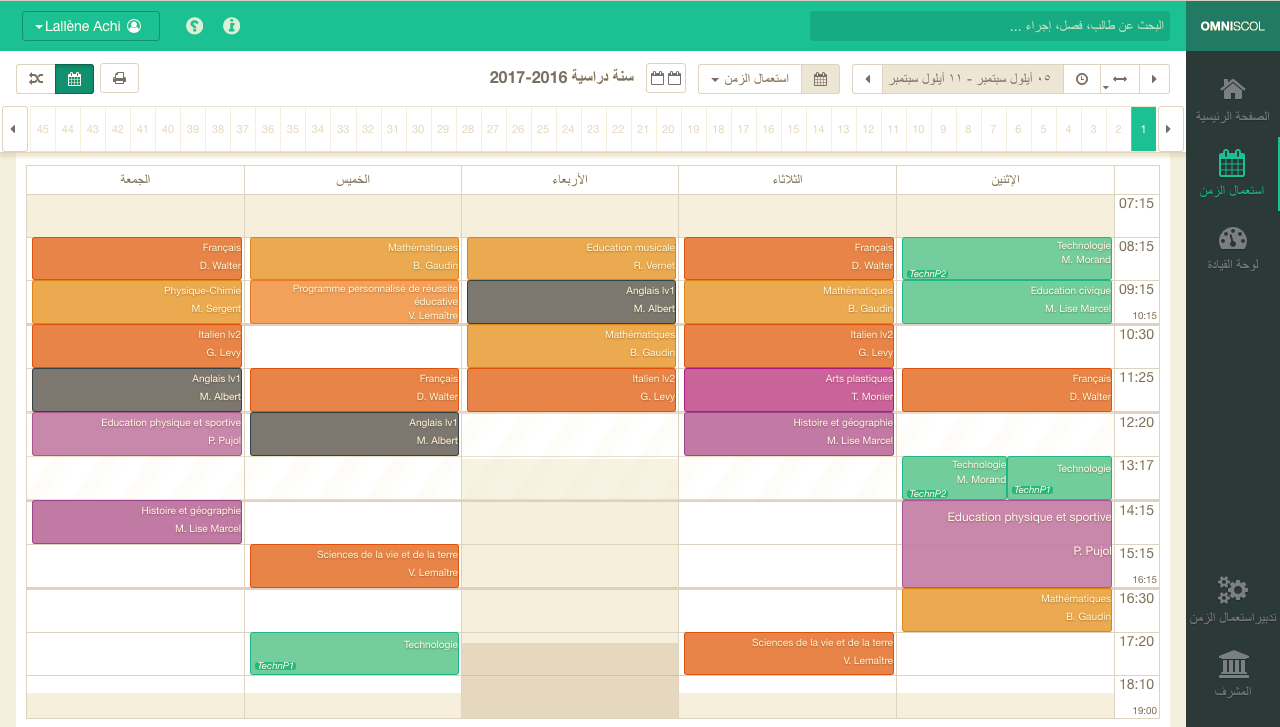Click the globe icon in the top bar
The width and height of the screenshot is (1280, 727).
194,25
